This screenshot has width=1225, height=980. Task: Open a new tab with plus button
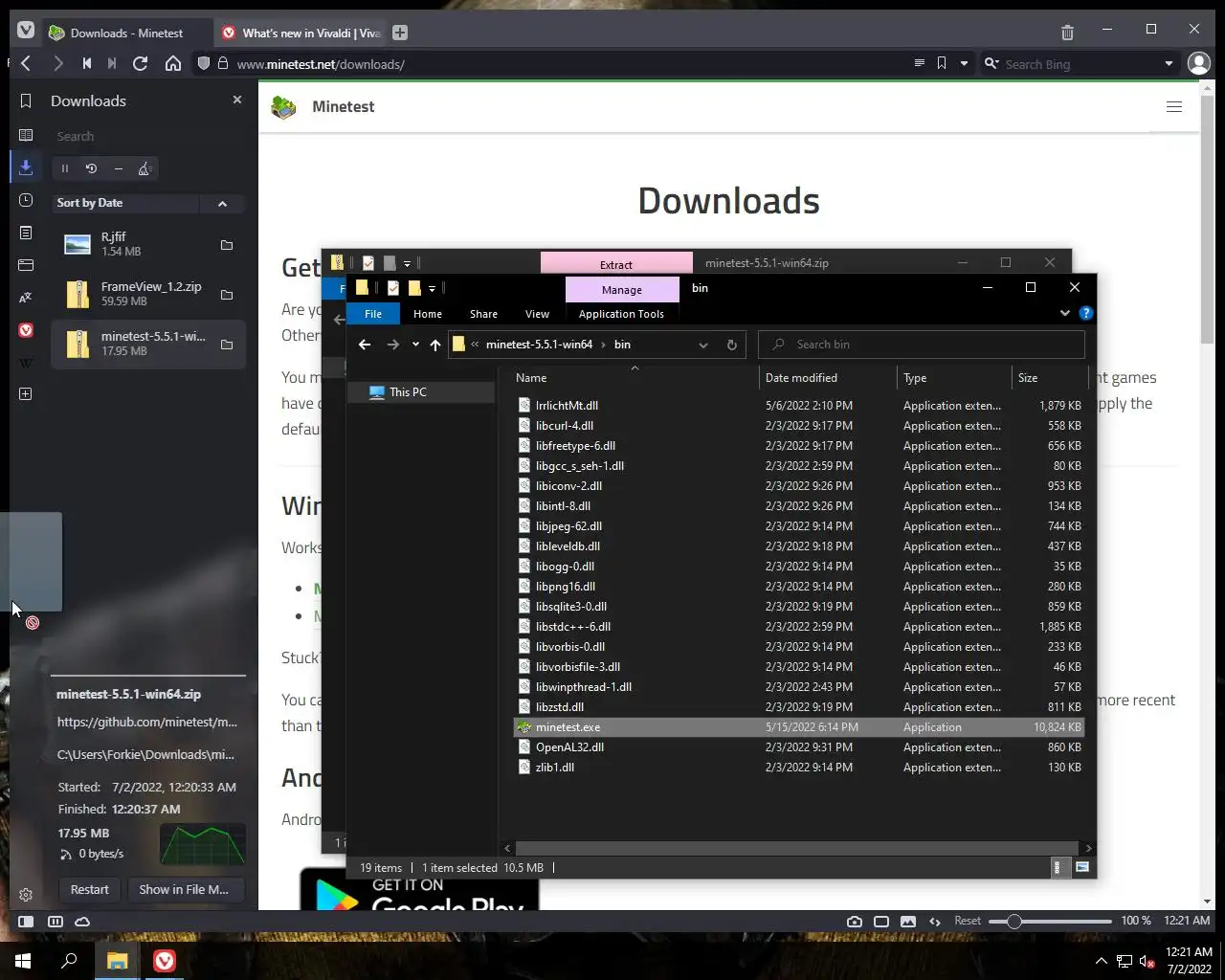click(x=400, y=33)
